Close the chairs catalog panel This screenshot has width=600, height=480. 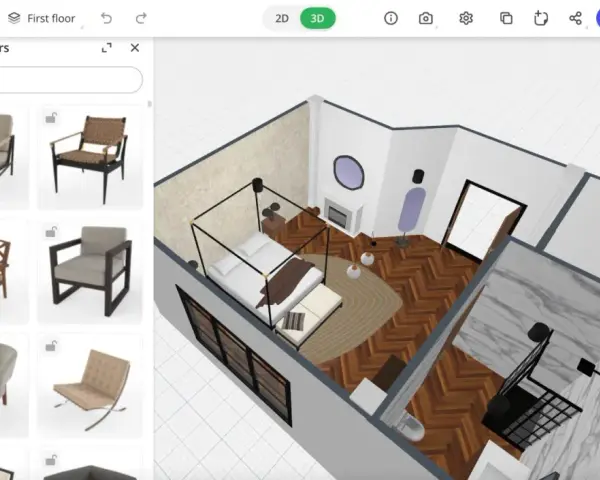pyautogui.click(x=135, y=48)
